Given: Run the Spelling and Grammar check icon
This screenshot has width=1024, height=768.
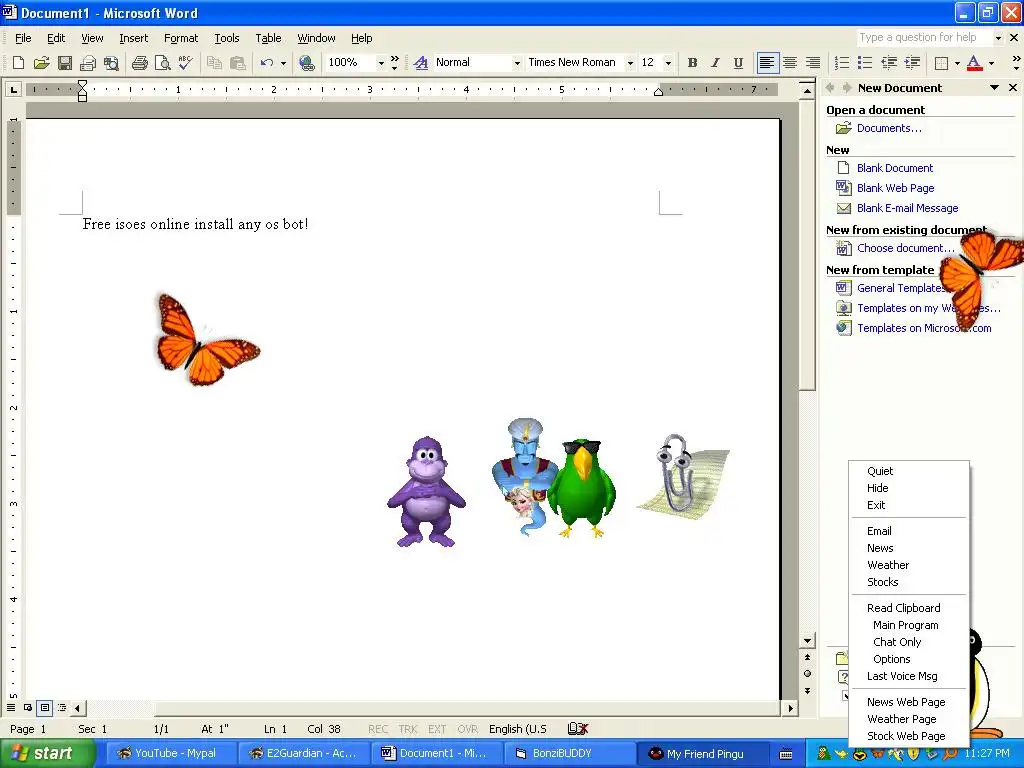Looking at the screenshot, I should pyautogui.click(x=185, y=63).
